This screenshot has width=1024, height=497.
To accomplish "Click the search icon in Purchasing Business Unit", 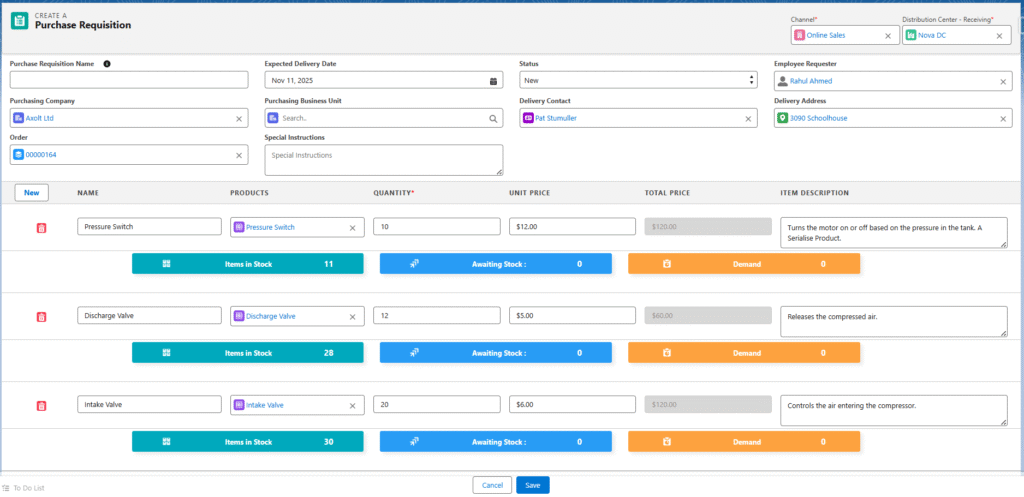I will [x=493, y=118].
